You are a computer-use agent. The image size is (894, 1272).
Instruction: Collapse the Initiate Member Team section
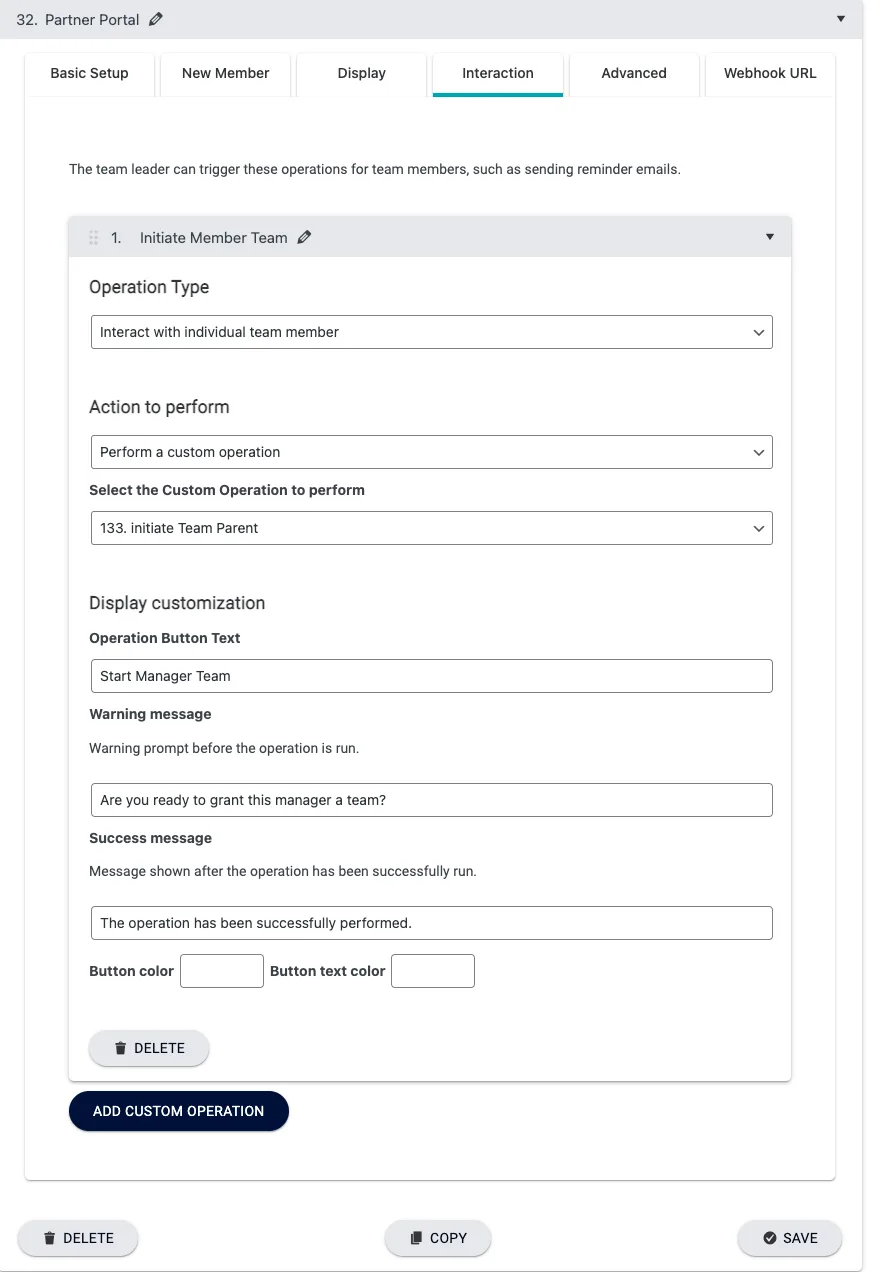click(x=769, y=237)
